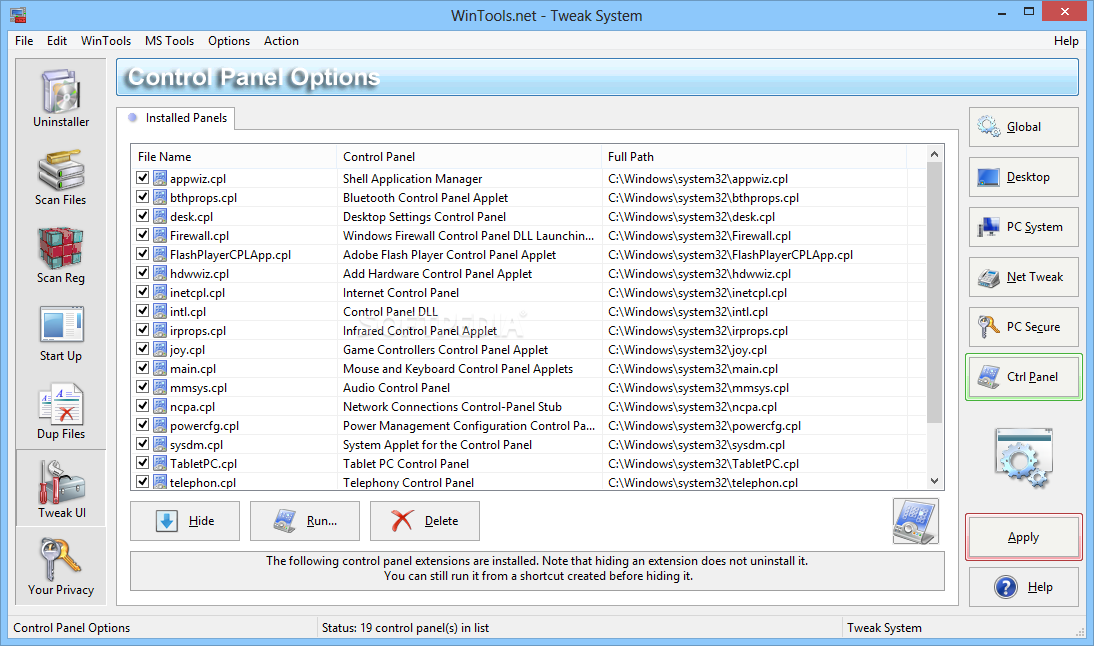The height and width of the screenshot is (646, 1094).
Task: Click the WinTools app icon in title bar
Action: click(x=18, y=15)
